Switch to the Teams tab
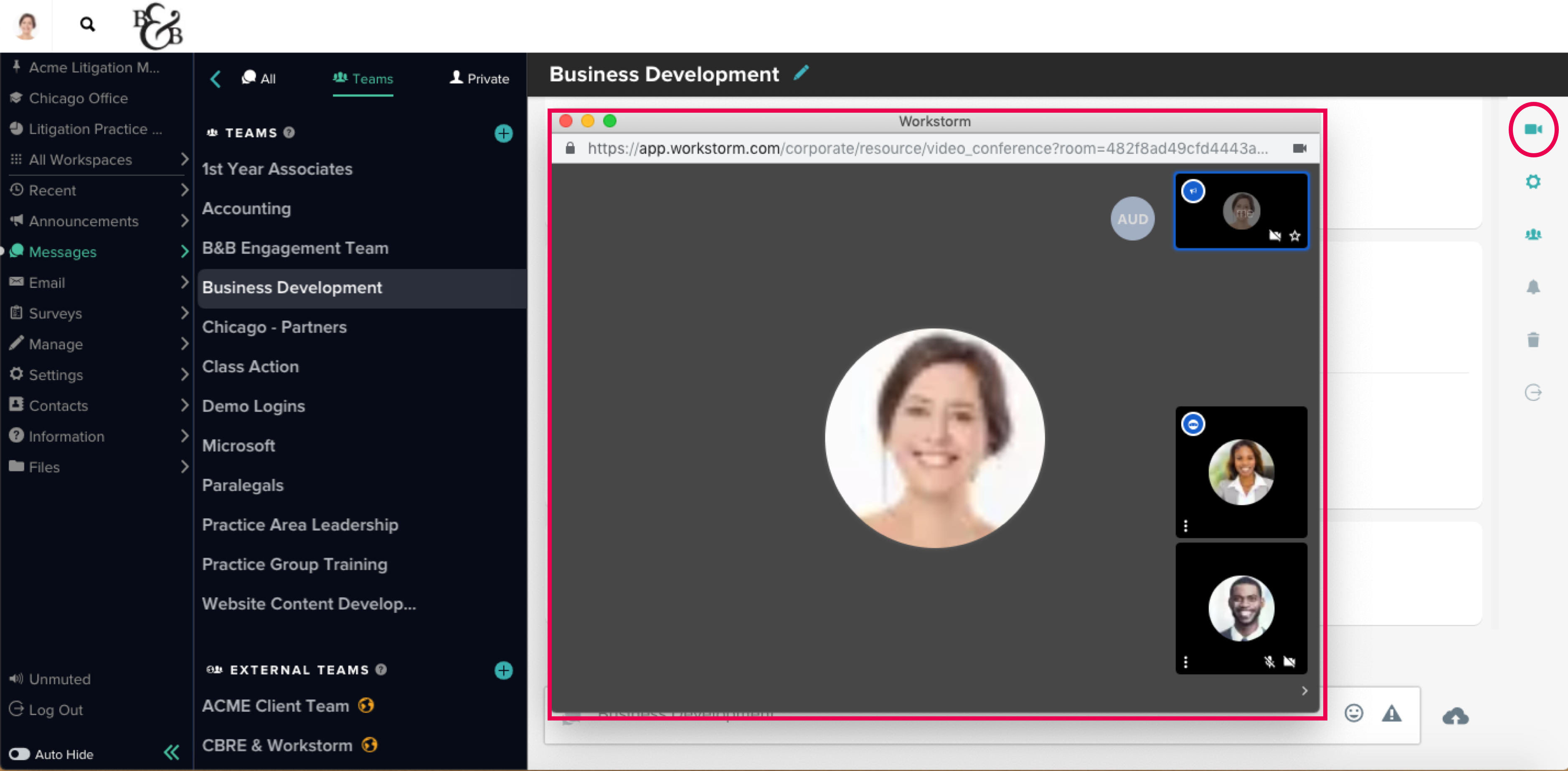1568x771 pixels. pyautogui.click(x=363, y=78)
